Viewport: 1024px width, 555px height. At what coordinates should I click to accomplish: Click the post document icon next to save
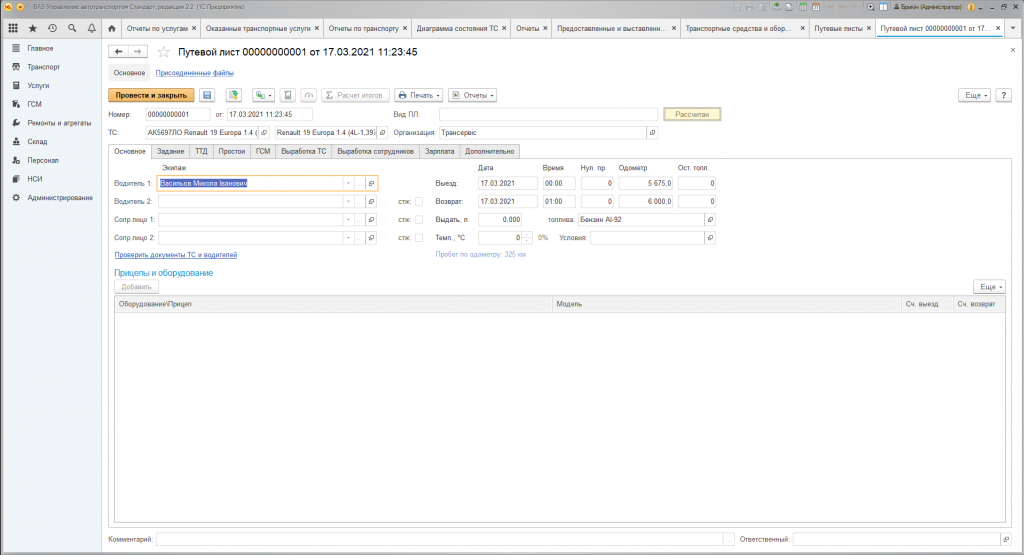click(234, 95)
